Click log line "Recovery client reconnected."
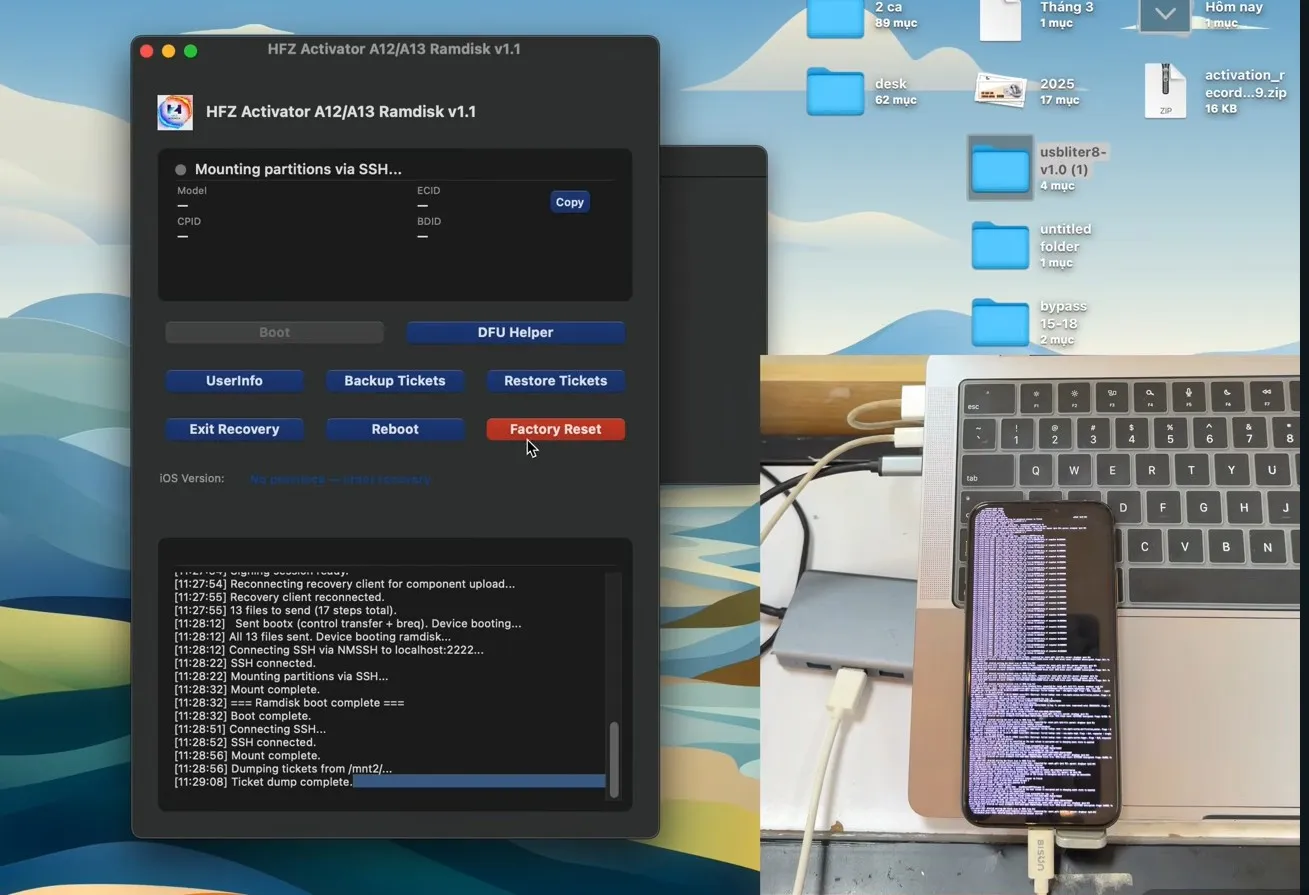The height and width of the screenshot is (895, 1309). click(279, 597)
